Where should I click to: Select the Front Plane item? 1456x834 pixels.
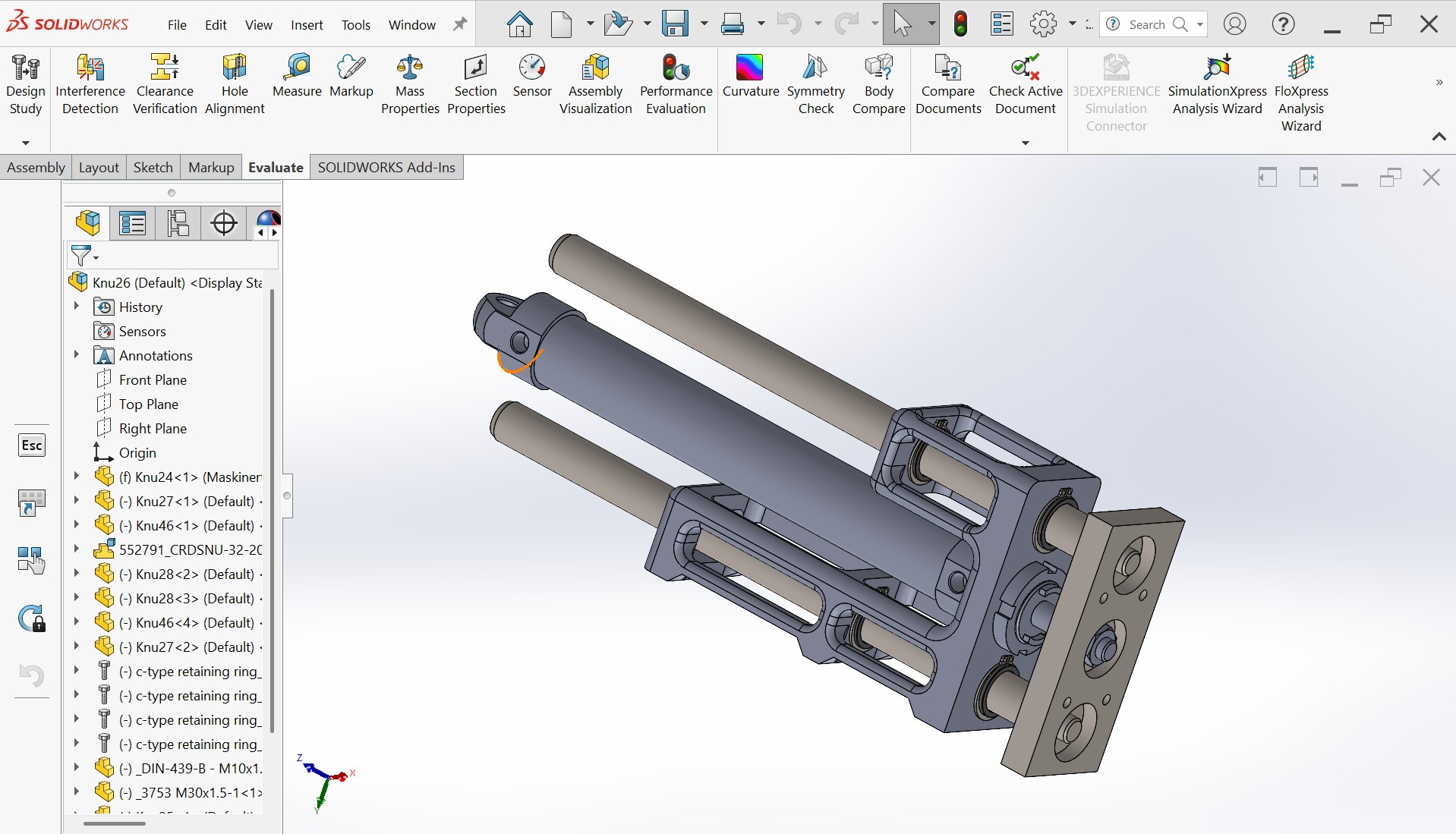pos(153,379)
